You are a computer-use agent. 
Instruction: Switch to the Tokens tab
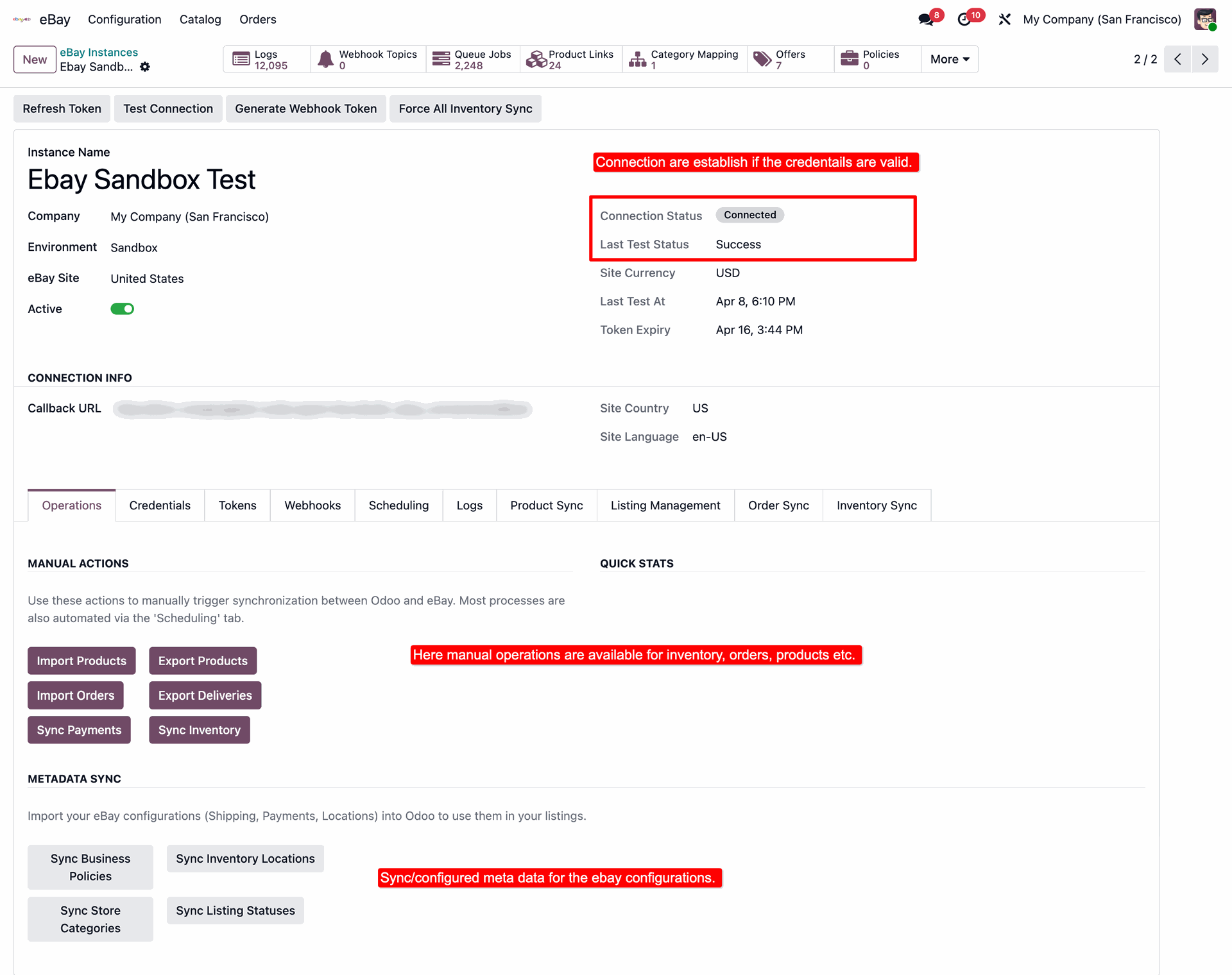237,505
